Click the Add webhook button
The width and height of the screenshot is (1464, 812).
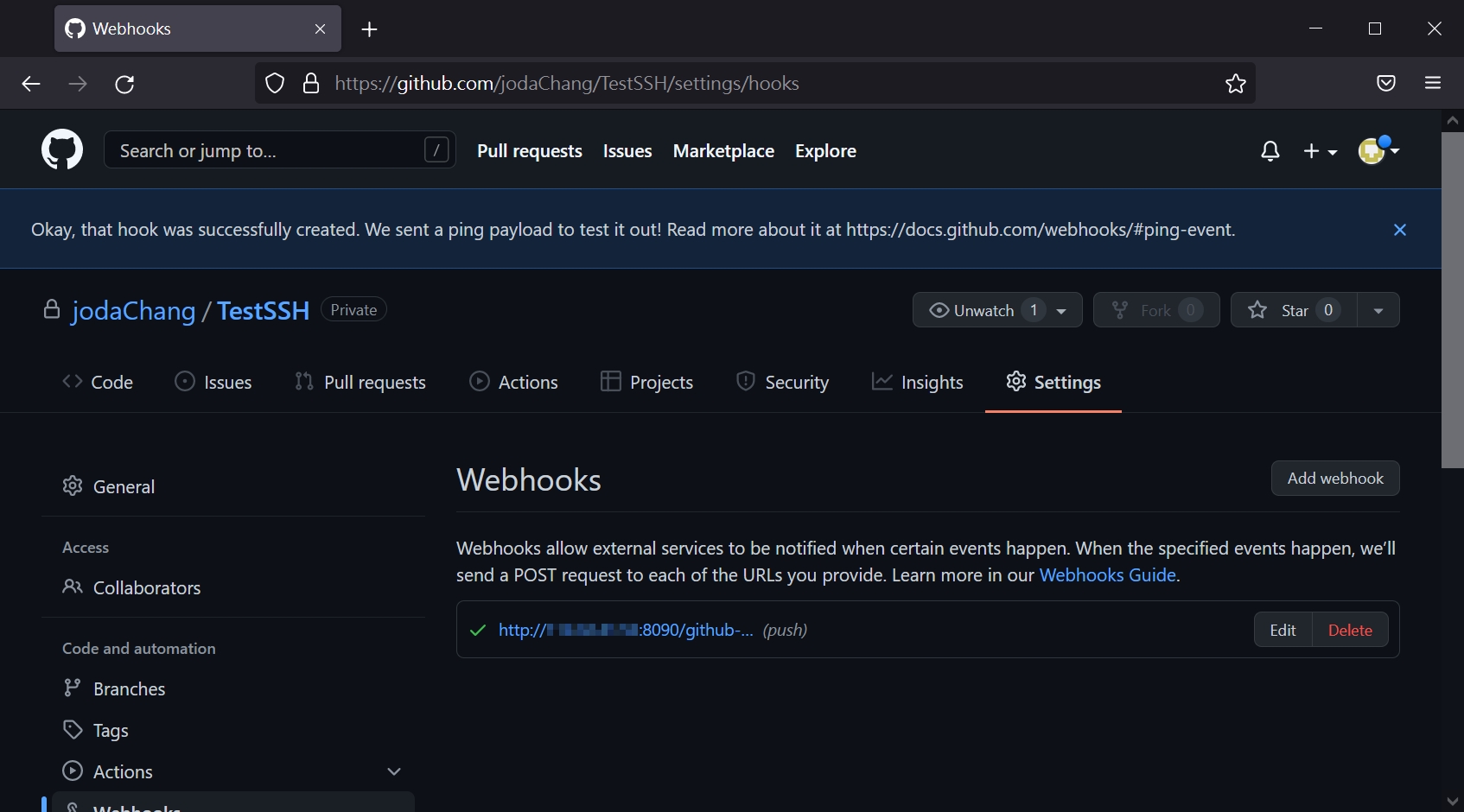1335,479
